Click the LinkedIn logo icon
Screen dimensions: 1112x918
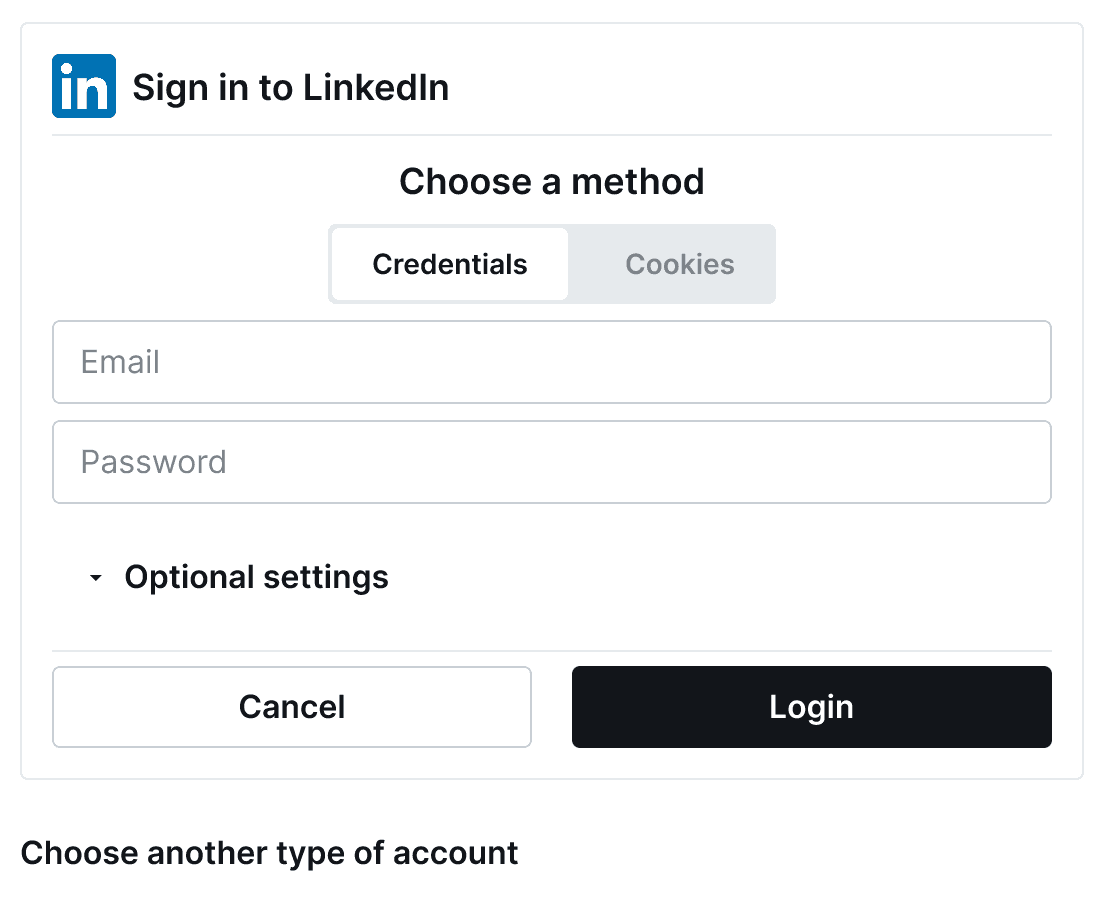pyautogui.click(x=84, y=86)
